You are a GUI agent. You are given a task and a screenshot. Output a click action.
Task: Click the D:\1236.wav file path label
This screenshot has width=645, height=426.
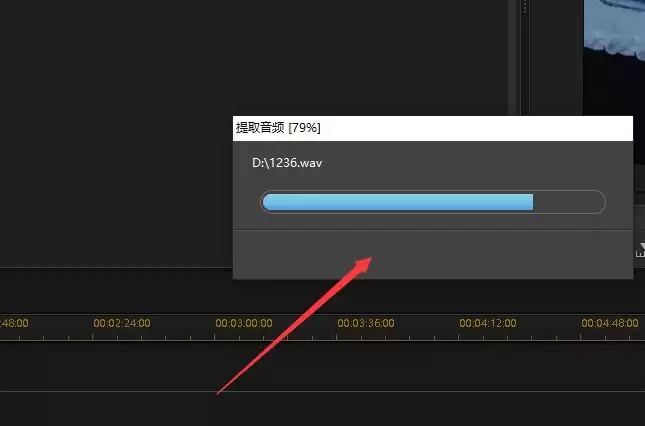pyautogui.click(x=287, y=163)
